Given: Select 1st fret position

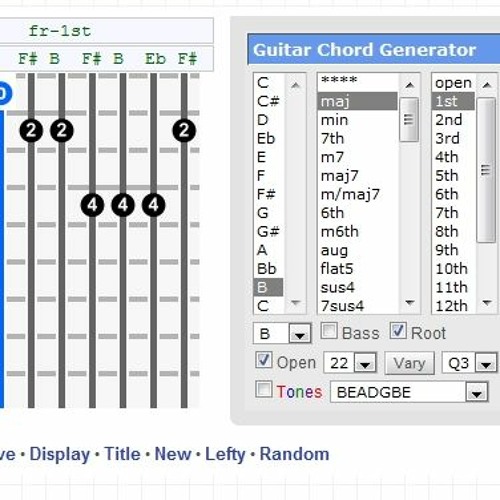Looking at the screenshot, I should click(453, 101).
